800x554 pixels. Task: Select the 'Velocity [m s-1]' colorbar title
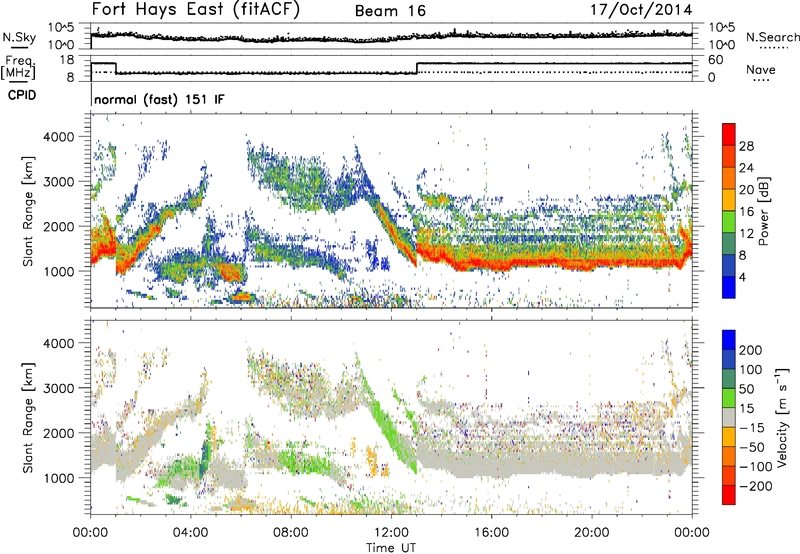click(x=782, y=418)
